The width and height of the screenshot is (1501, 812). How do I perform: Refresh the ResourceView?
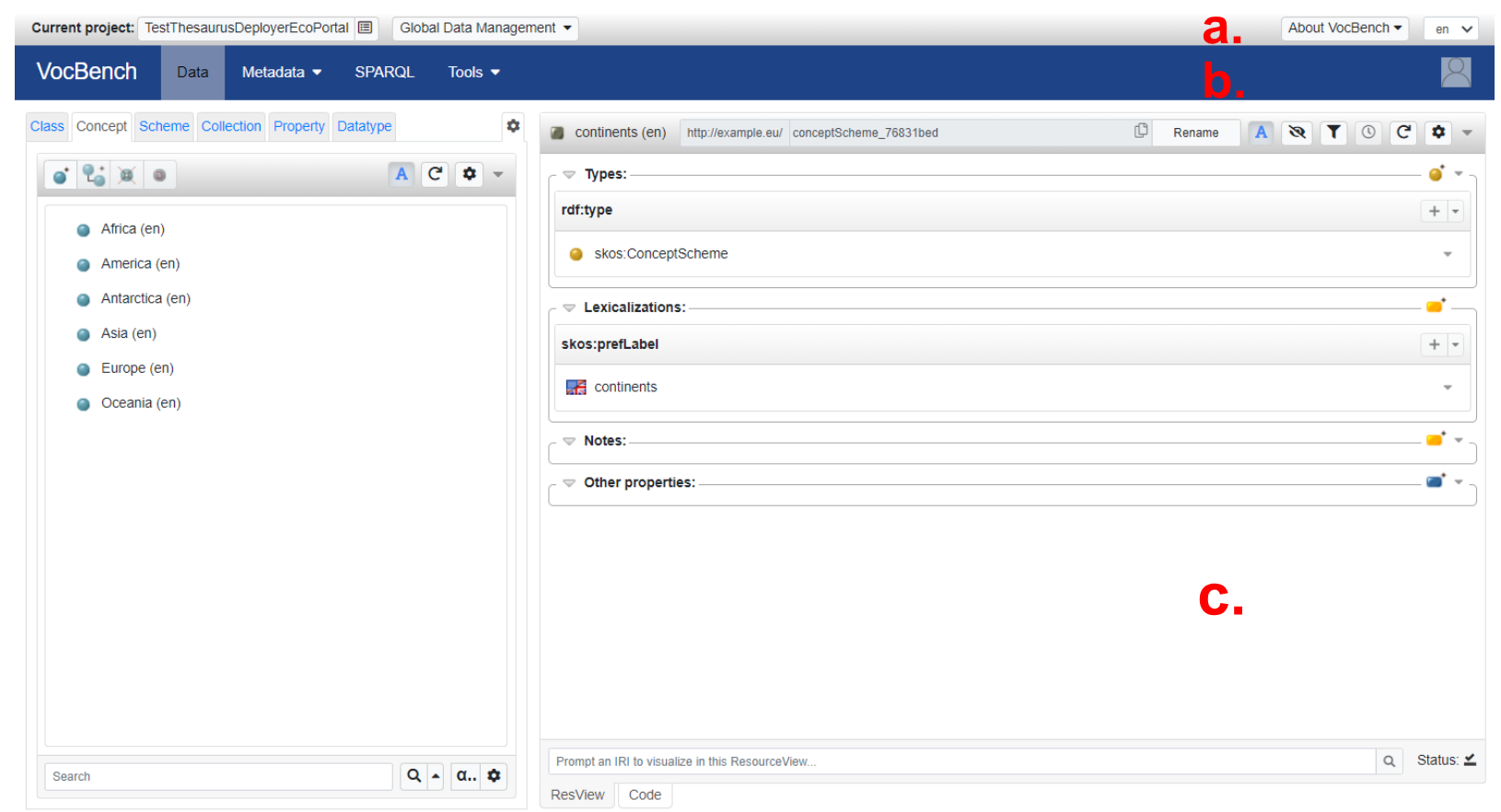pos(1403,133)
